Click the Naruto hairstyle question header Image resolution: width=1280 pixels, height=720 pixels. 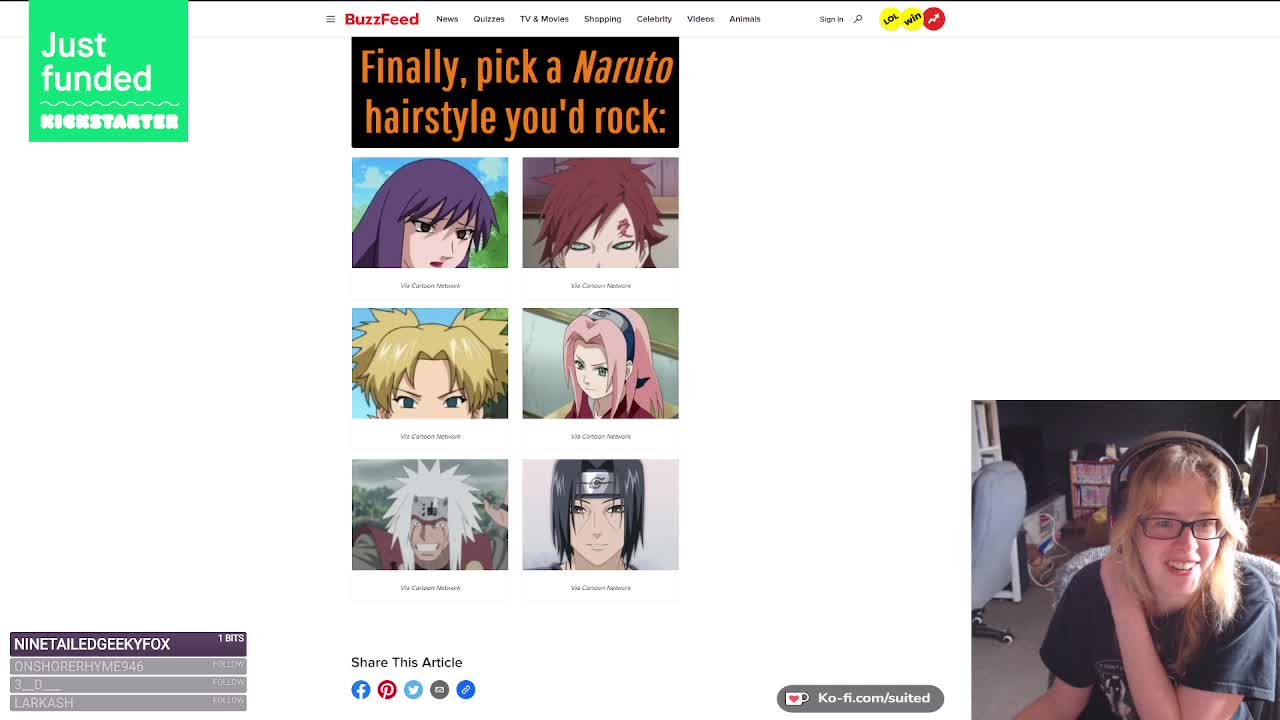[515, 92]
